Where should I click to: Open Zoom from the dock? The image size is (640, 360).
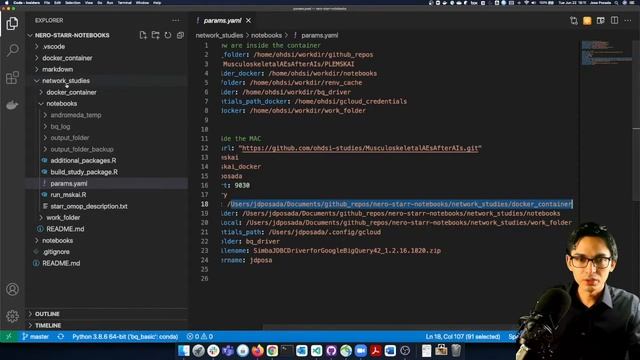pos(360,351)
